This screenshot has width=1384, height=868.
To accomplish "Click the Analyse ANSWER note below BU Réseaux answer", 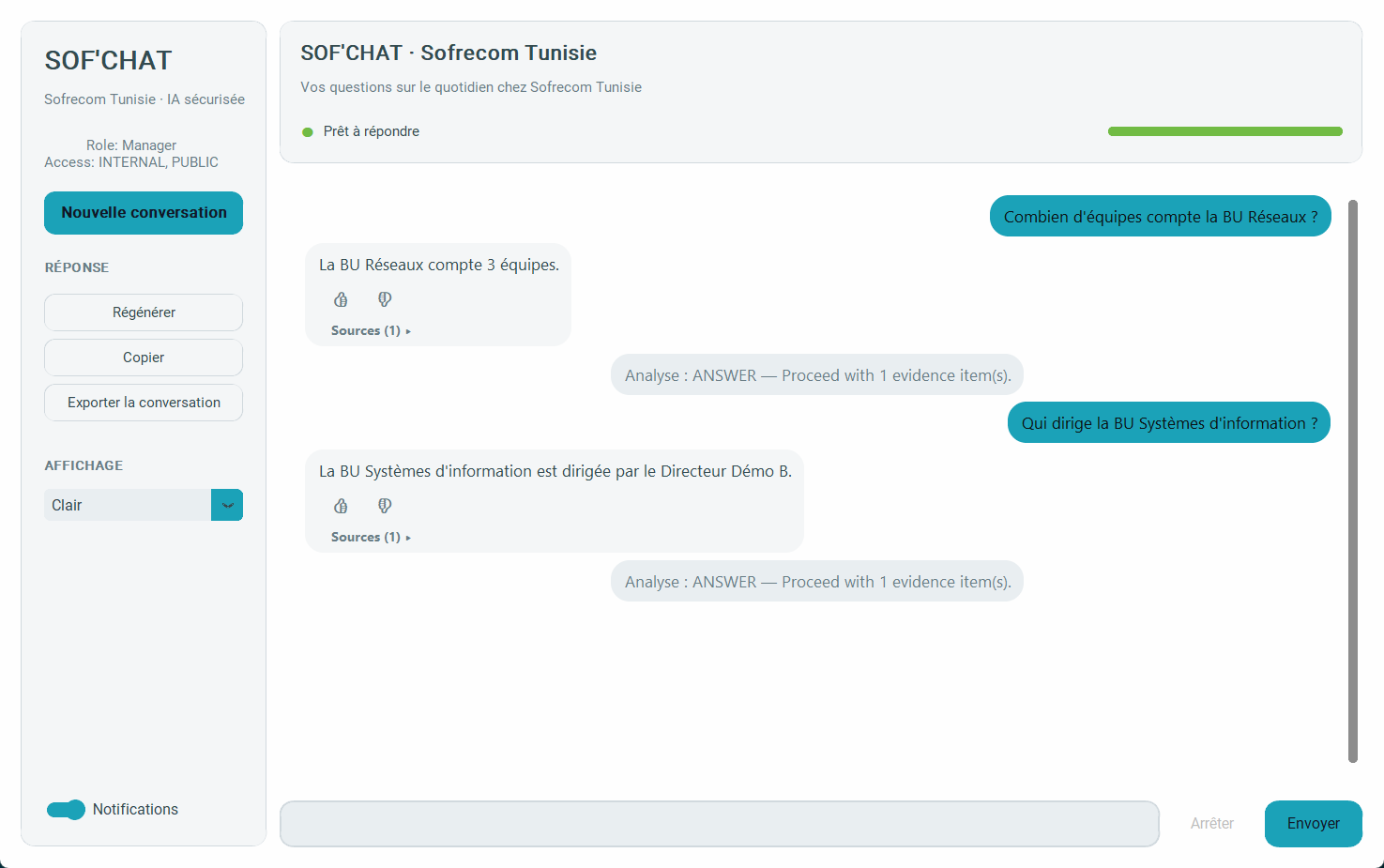I will click(817, 375).
